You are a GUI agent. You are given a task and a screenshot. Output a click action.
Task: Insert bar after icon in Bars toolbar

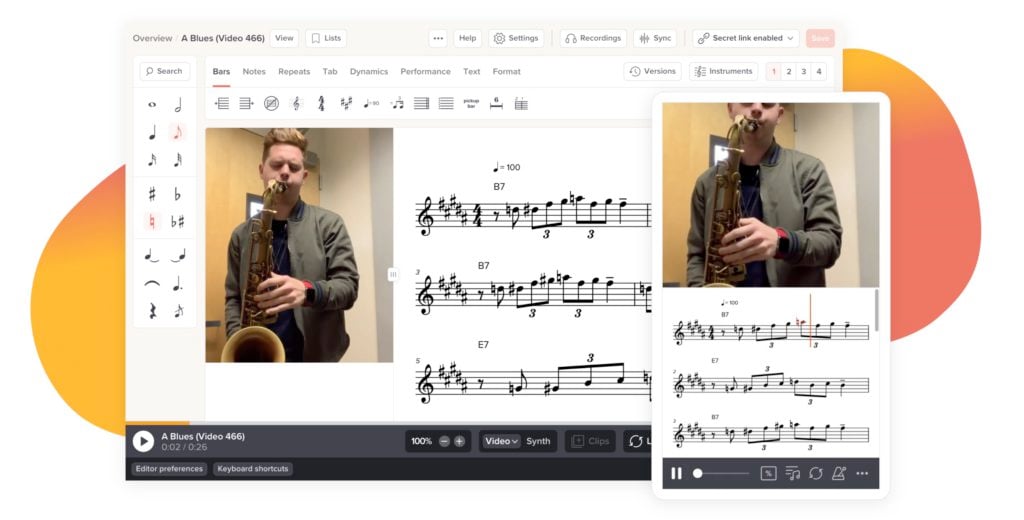pyautogui.click(x=246, y=103)
